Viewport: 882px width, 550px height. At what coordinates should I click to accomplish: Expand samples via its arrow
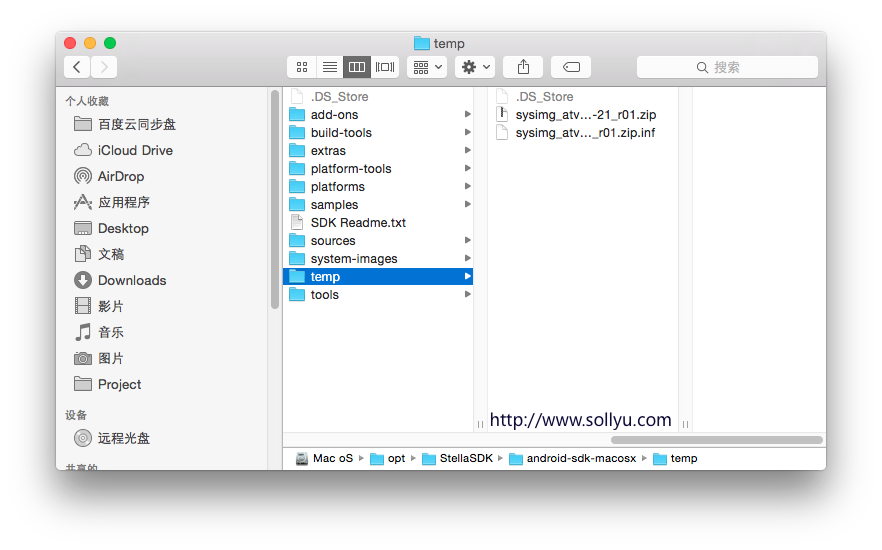point(467,204)
